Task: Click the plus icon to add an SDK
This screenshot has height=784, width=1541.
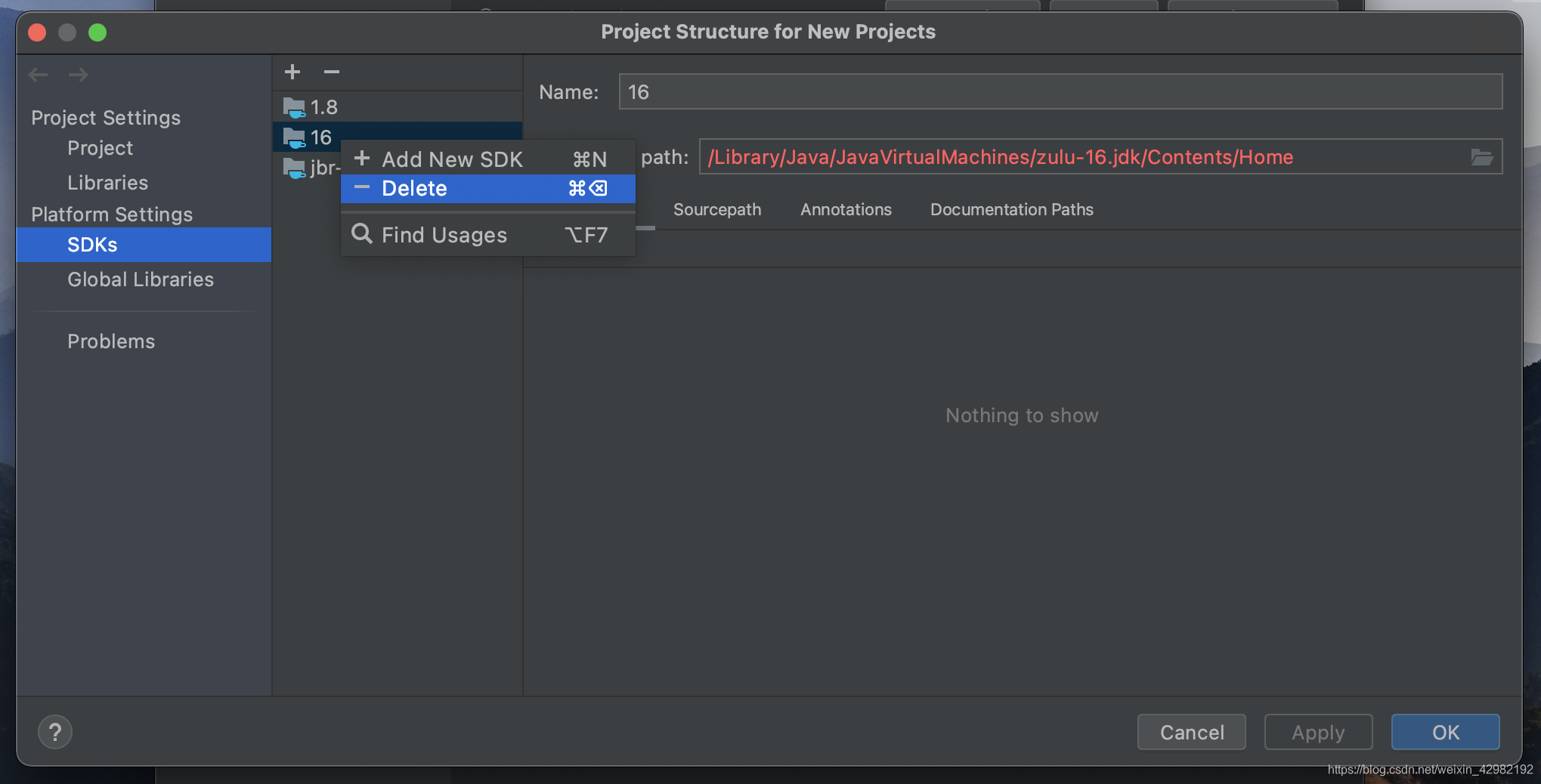Action: pyautogui.click(x=292, y=72)
